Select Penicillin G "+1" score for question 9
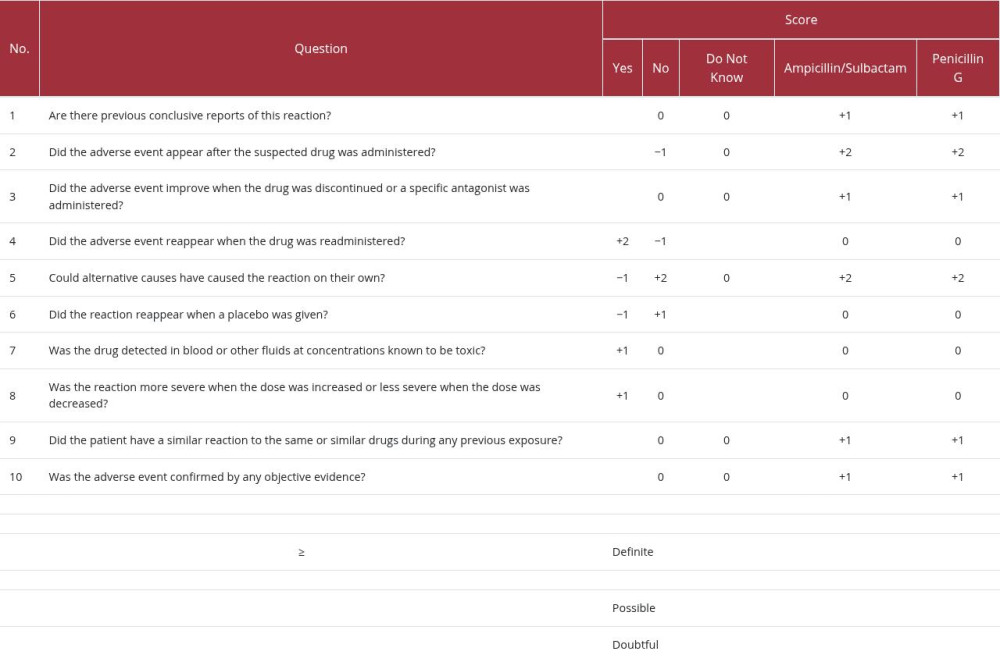 point(957,441)
